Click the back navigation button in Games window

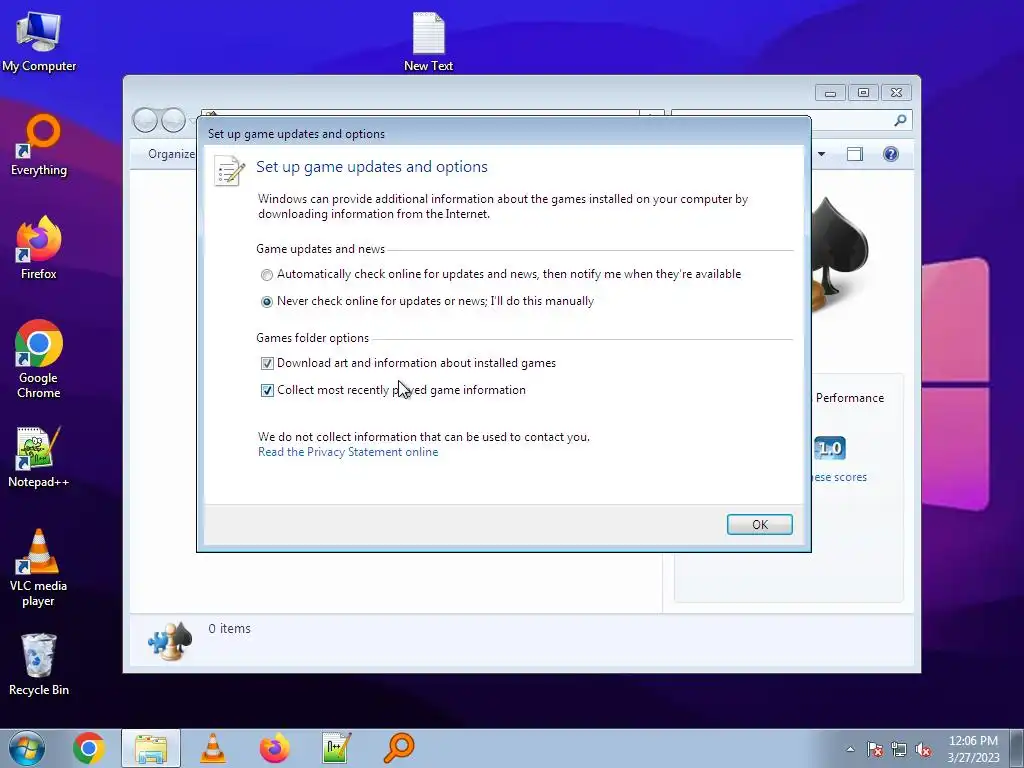coord(145,120)
